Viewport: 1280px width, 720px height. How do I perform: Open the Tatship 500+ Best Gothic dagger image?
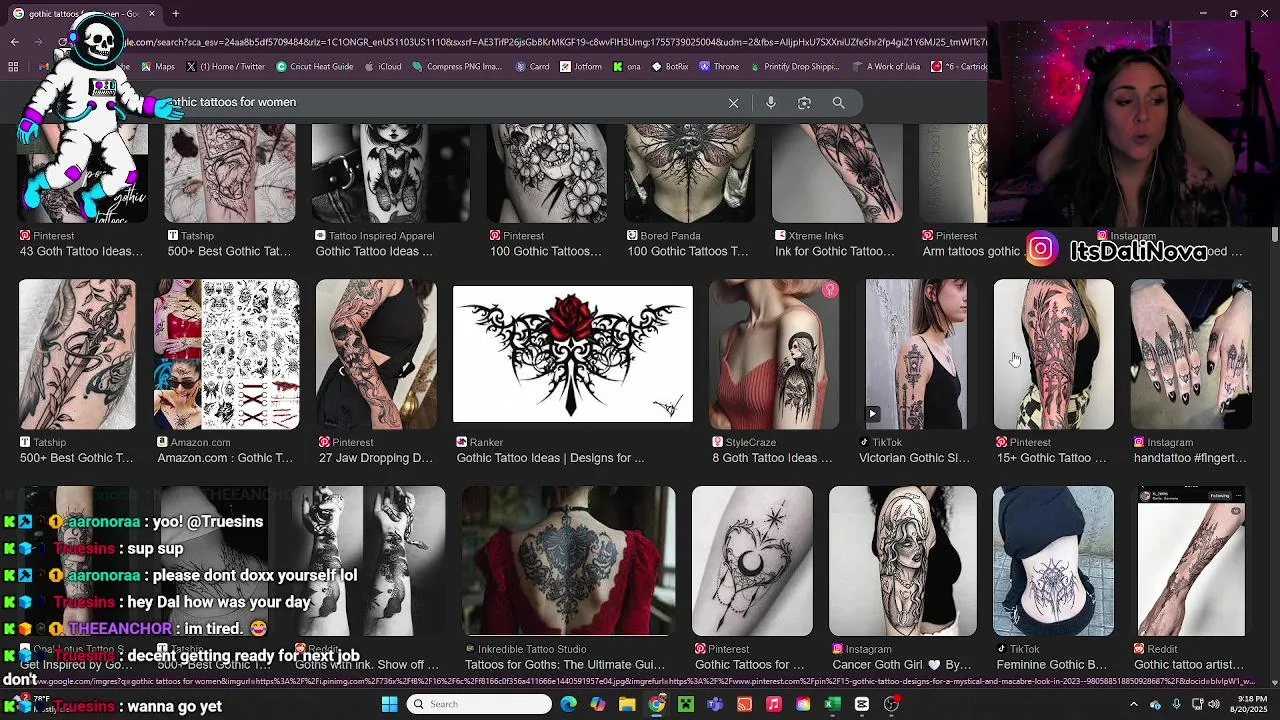(x=77, y=354)
